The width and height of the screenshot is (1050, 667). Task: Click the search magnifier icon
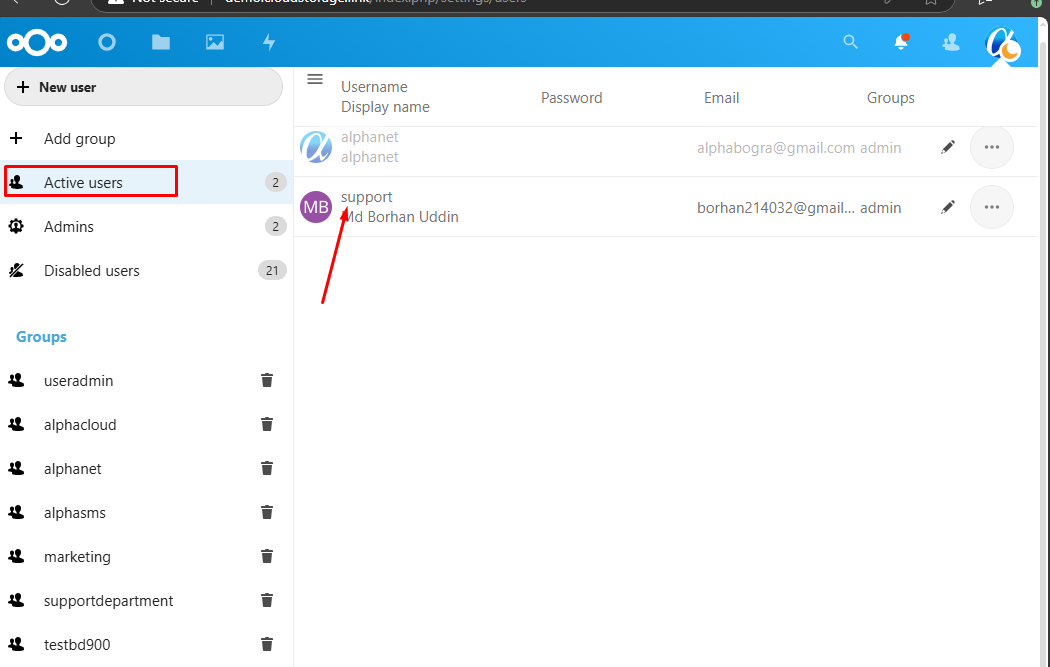coord(851,42)
